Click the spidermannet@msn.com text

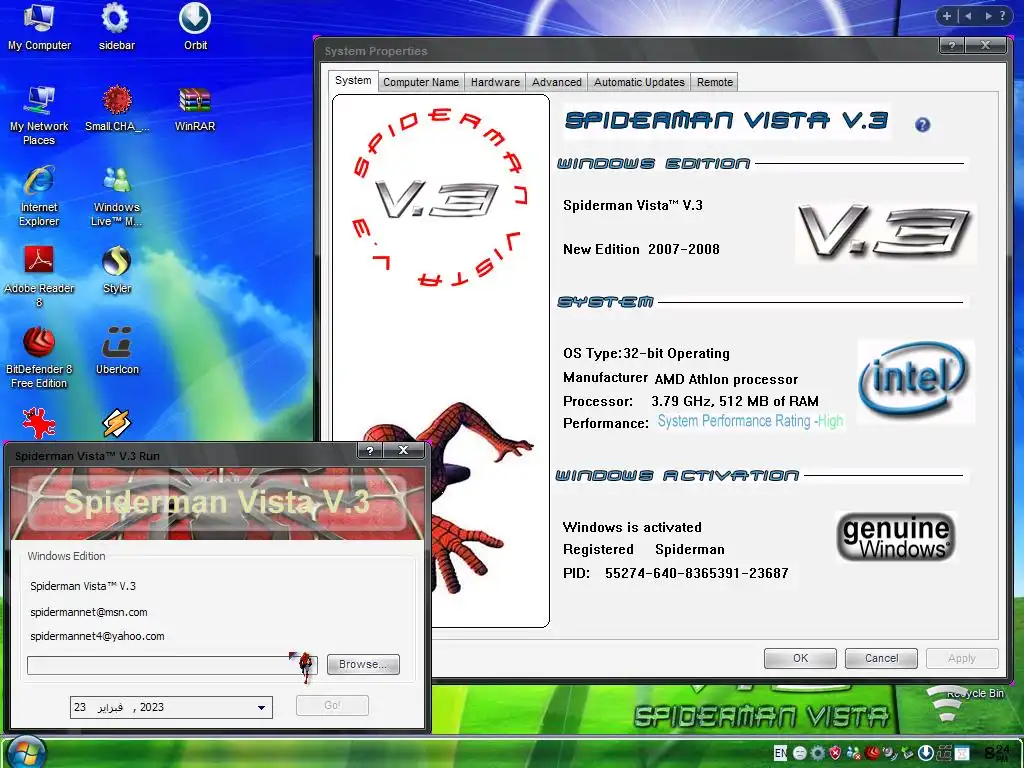(x=89, y=612)
